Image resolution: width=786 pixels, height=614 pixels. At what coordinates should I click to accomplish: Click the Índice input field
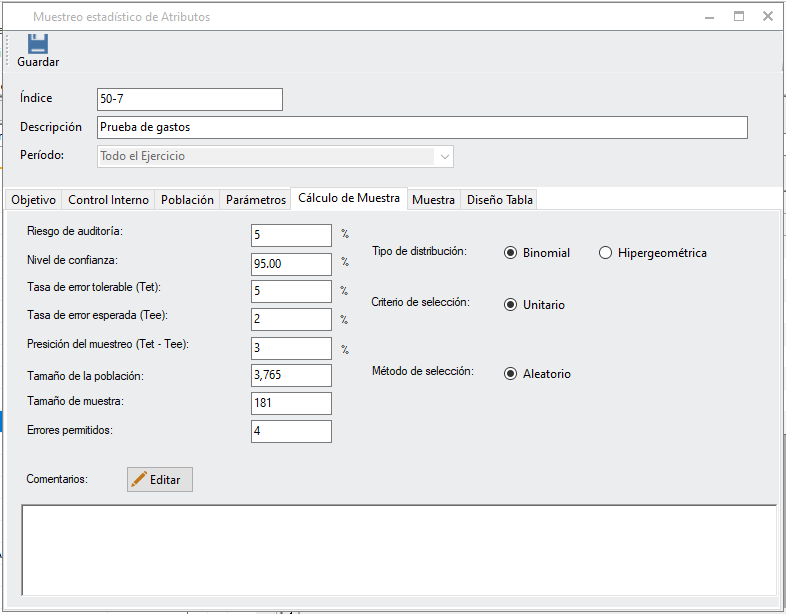coord(189,99)
